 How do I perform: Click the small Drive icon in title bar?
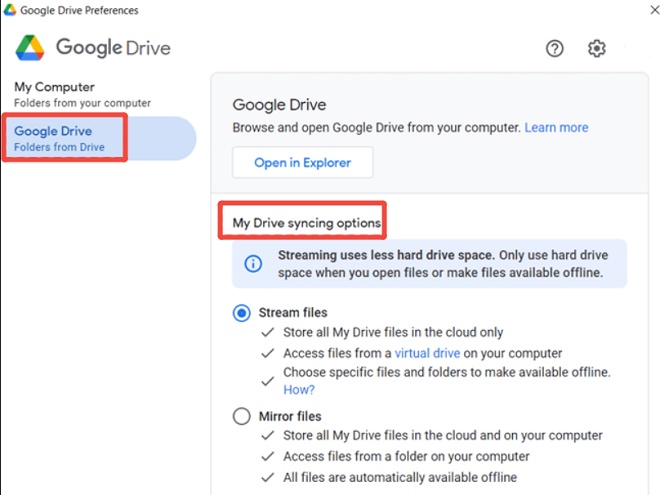[x=10, y=10]
